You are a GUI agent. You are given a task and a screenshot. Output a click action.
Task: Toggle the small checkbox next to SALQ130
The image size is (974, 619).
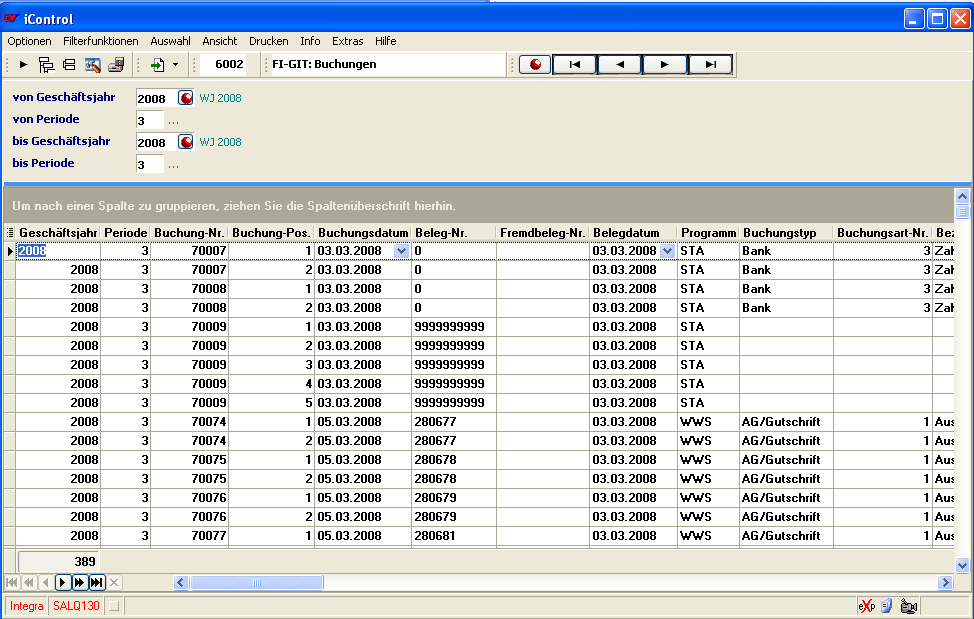click(x=113, y=606)
